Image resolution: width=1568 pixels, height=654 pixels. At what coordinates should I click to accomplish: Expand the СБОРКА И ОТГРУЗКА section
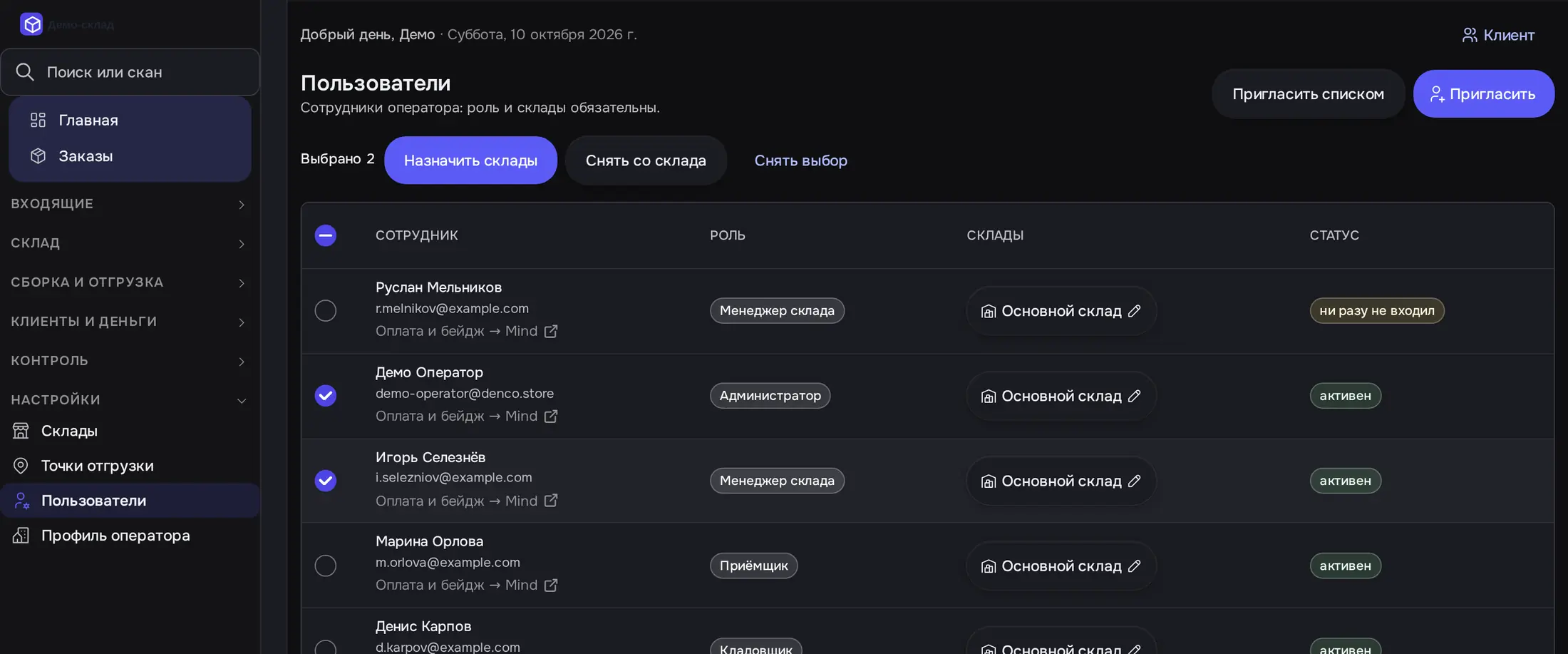(x=128, y=282)
